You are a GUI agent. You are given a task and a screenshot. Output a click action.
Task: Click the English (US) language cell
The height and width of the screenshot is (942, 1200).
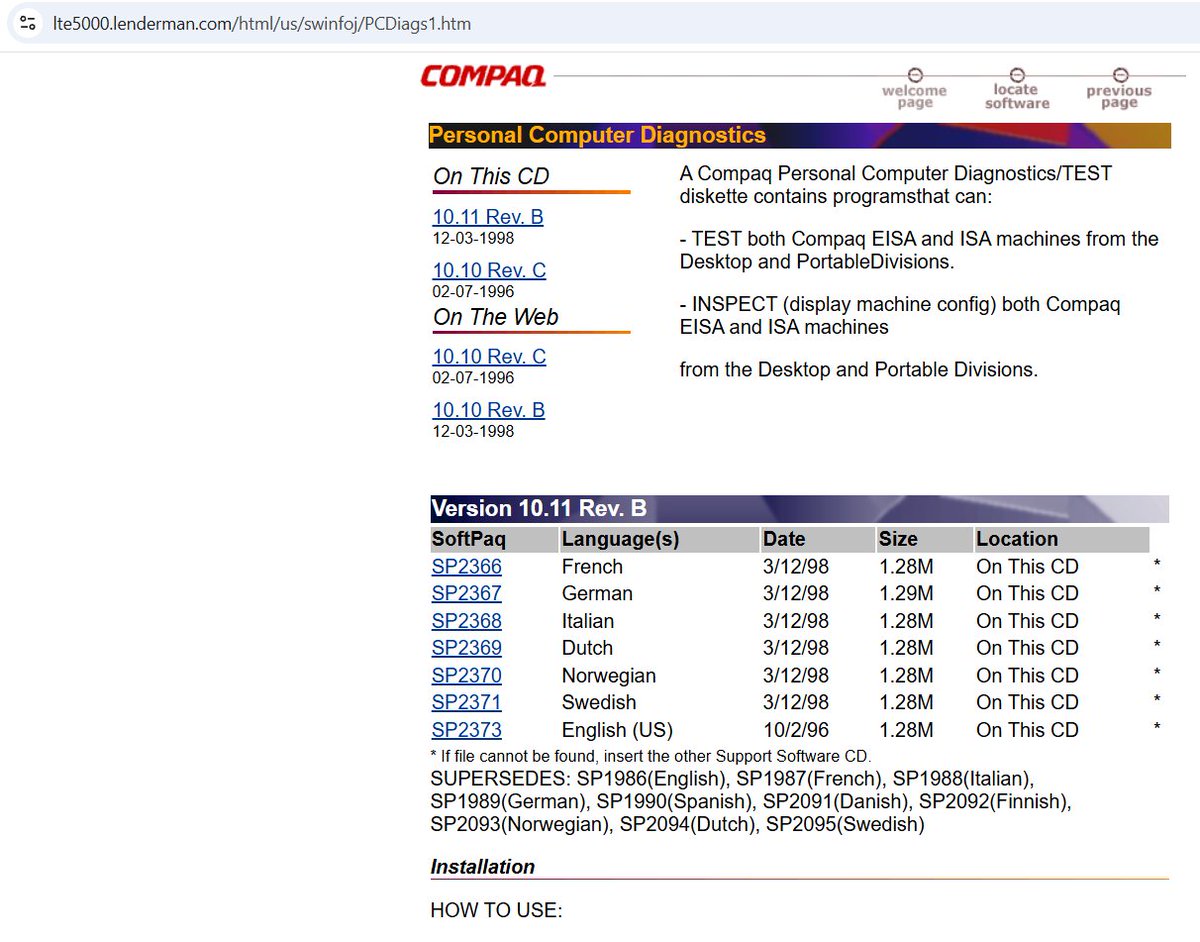pos(617,730)
